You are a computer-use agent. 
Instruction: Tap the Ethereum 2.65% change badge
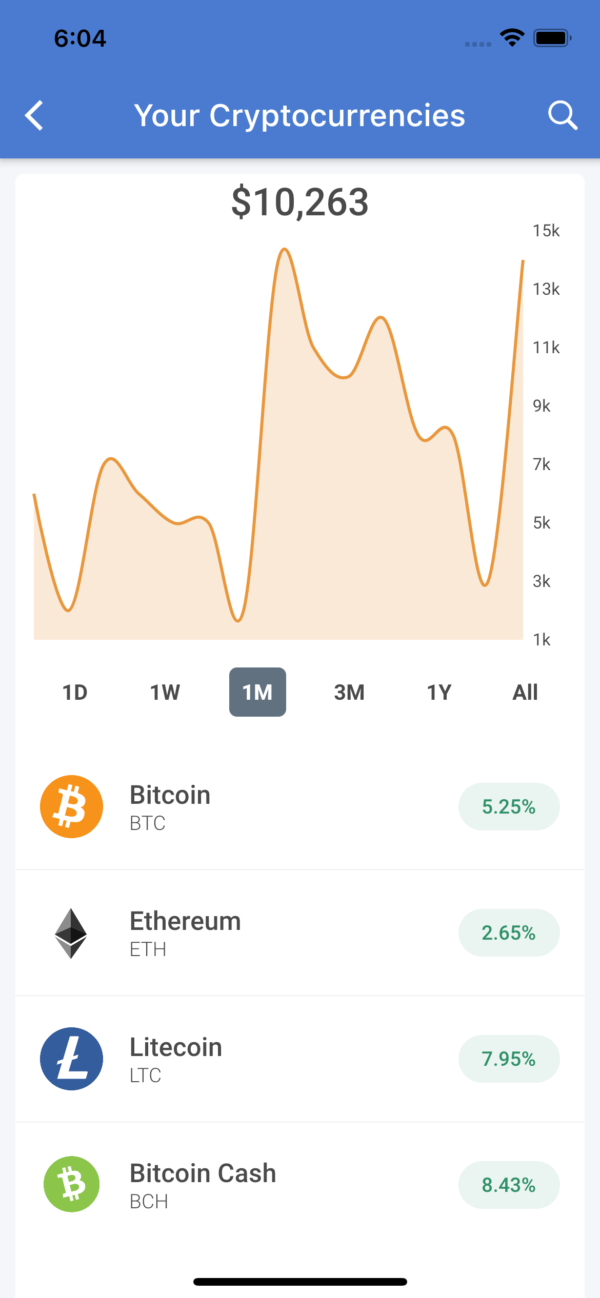point(509,933)
